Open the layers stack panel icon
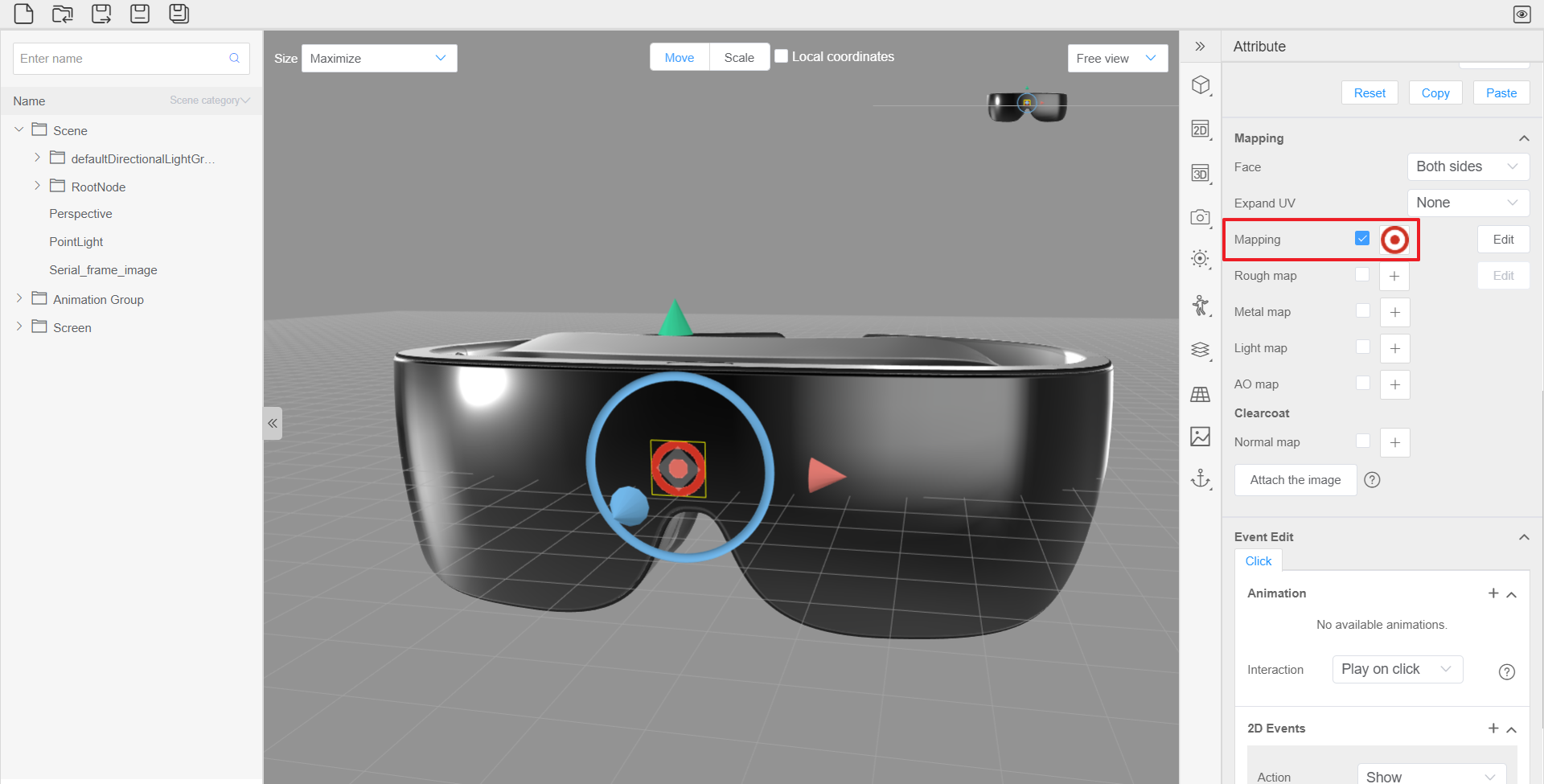Viewport: 1544px width, 784px height. click(x=1201, y=350)
